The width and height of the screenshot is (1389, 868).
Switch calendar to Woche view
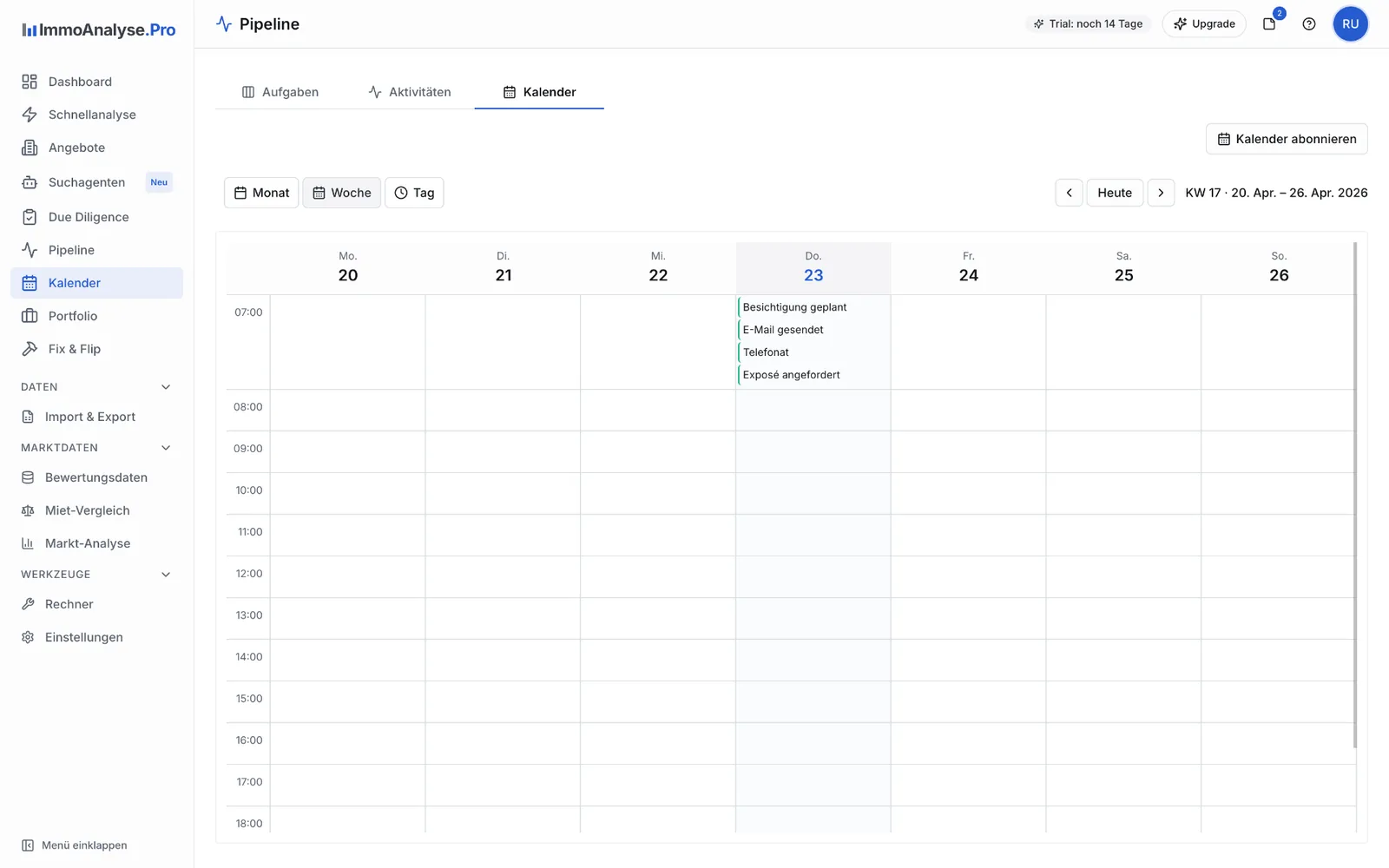(342, 193)
